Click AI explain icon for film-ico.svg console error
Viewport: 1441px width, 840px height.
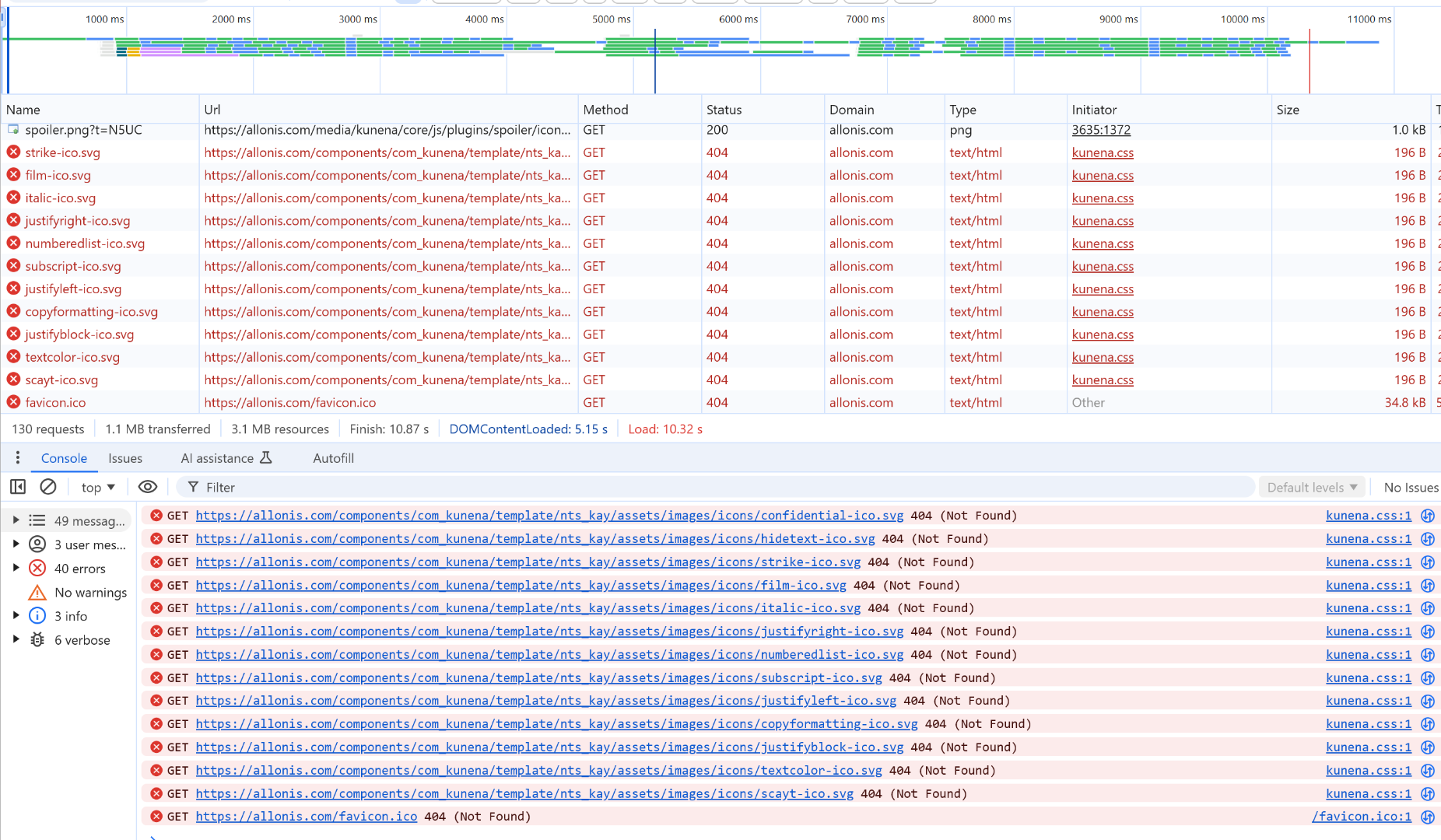coord(1428,585)
